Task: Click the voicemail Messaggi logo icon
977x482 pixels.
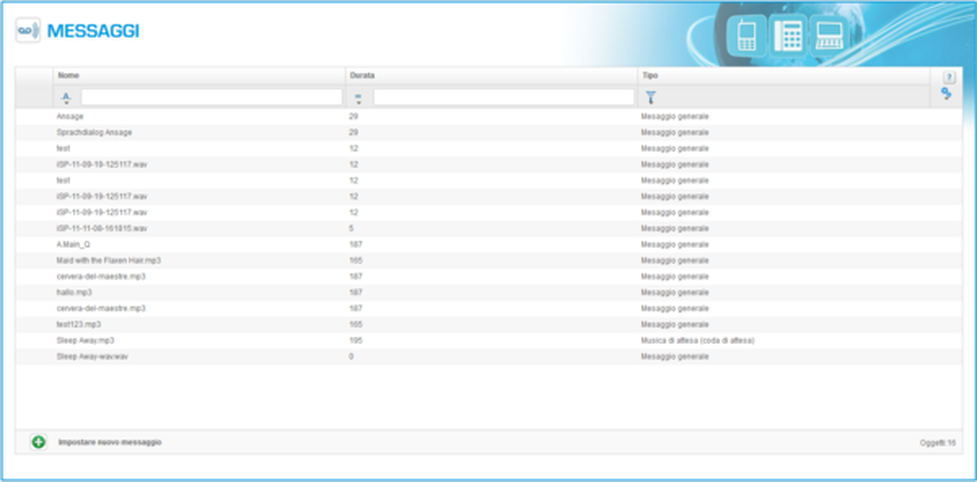Action: [x=28, y=30]
